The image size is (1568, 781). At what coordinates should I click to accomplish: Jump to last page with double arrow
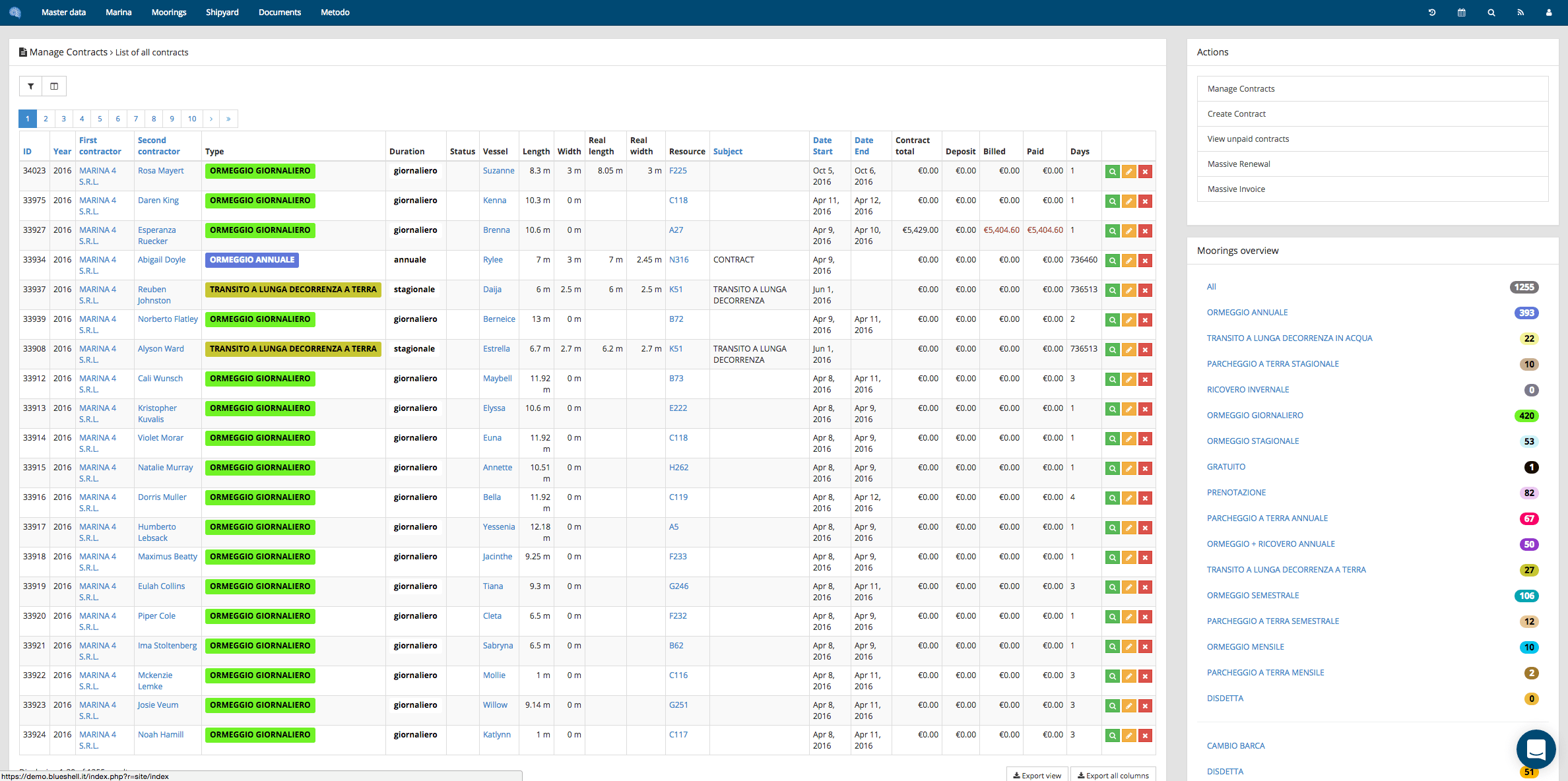tap(228, 119)
